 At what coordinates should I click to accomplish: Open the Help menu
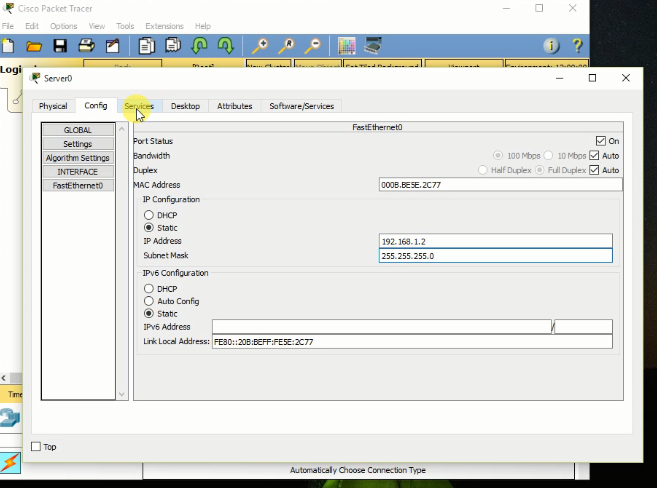203,26
